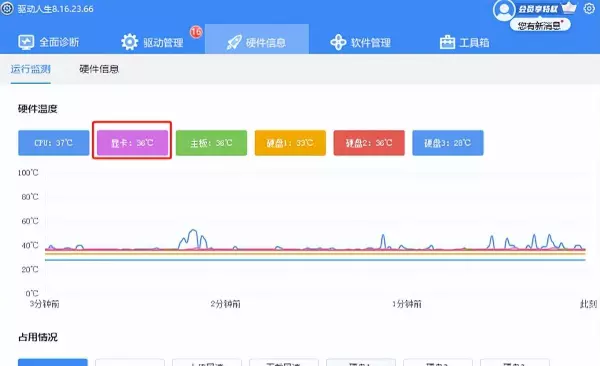Open the user avatar account icon
600x366 pixels.
(504, 10)
